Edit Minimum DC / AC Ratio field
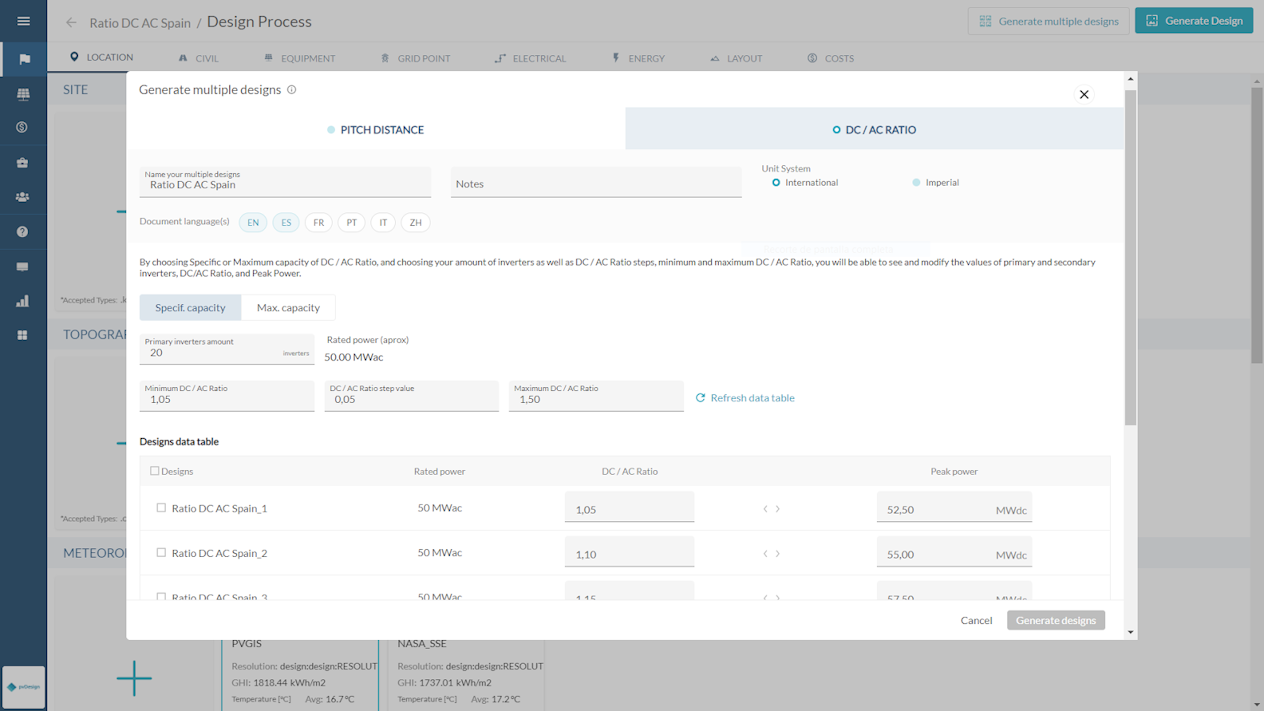This screenshot has height=711, width=1264. pos(227,396)
